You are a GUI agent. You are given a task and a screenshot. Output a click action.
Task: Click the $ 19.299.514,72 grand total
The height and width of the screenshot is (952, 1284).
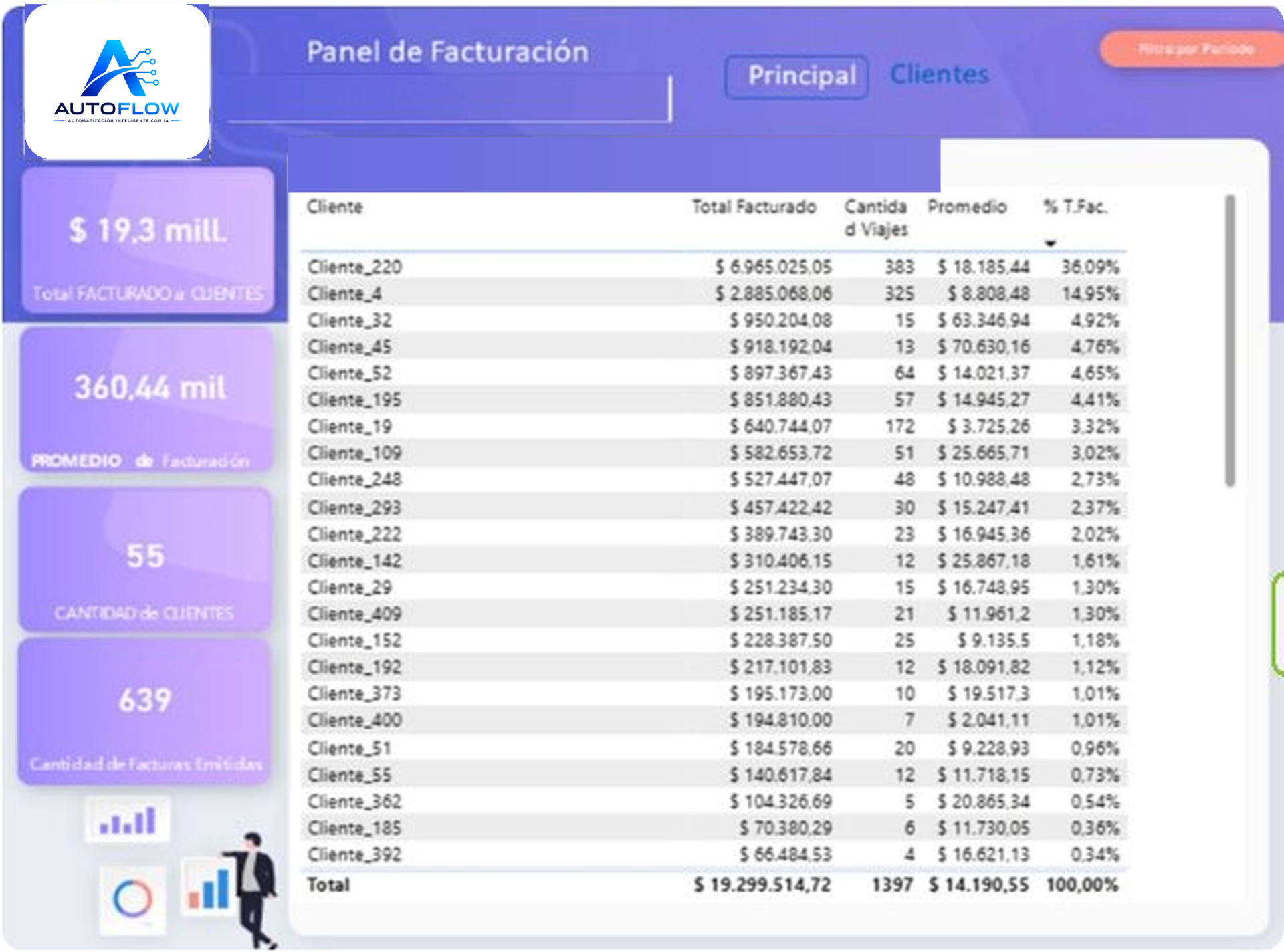click(x=762, y=884)
